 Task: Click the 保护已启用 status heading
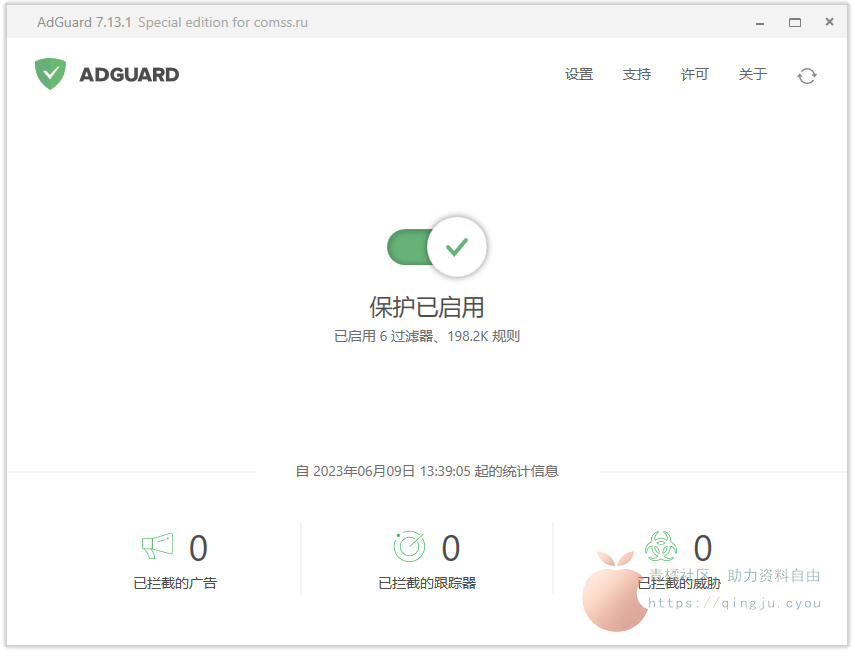pos(427,307)
